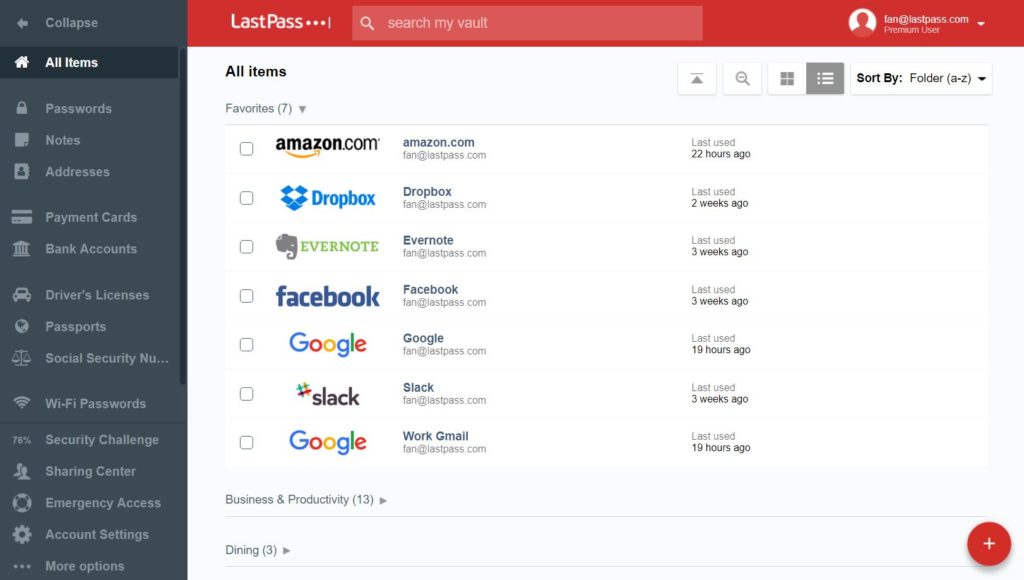This screenshot has width=1024, height=580.
Task: Click the More options ellipsis icon
Action: 22,566
